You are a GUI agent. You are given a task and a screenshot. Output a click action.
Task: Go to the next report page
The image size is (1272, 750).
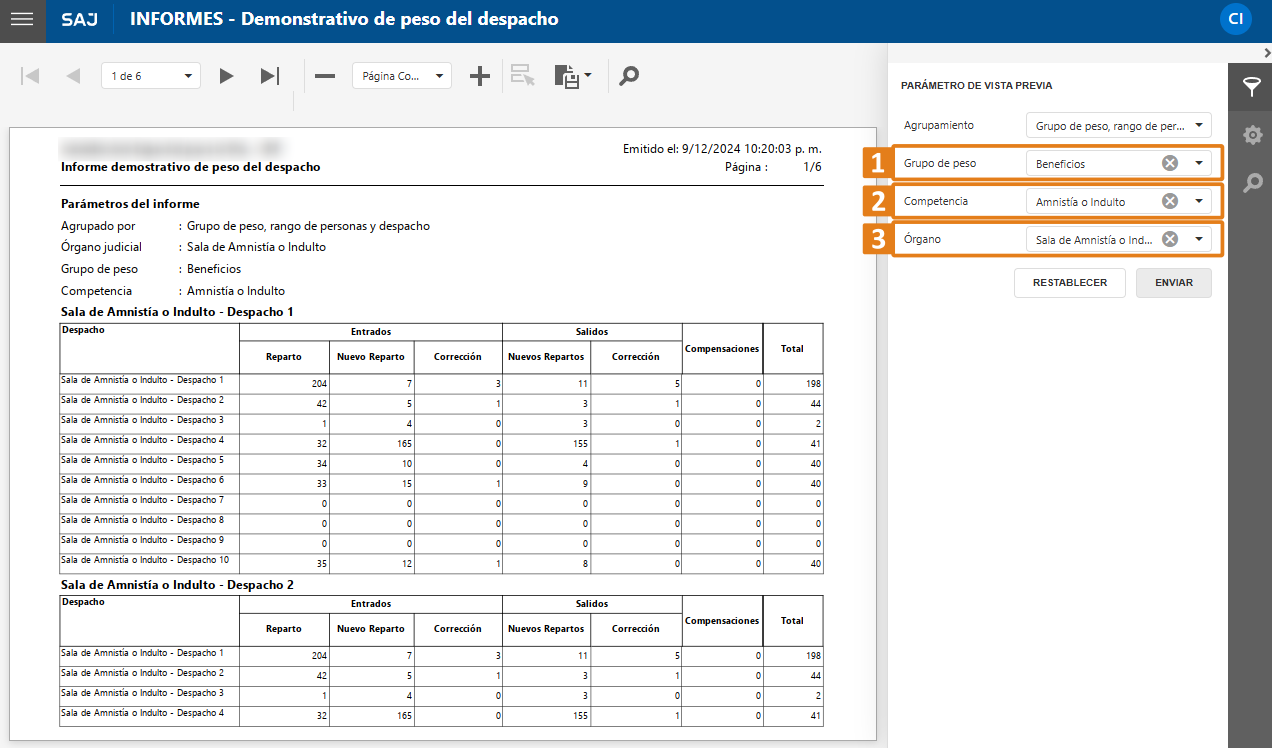coord(227,76)
